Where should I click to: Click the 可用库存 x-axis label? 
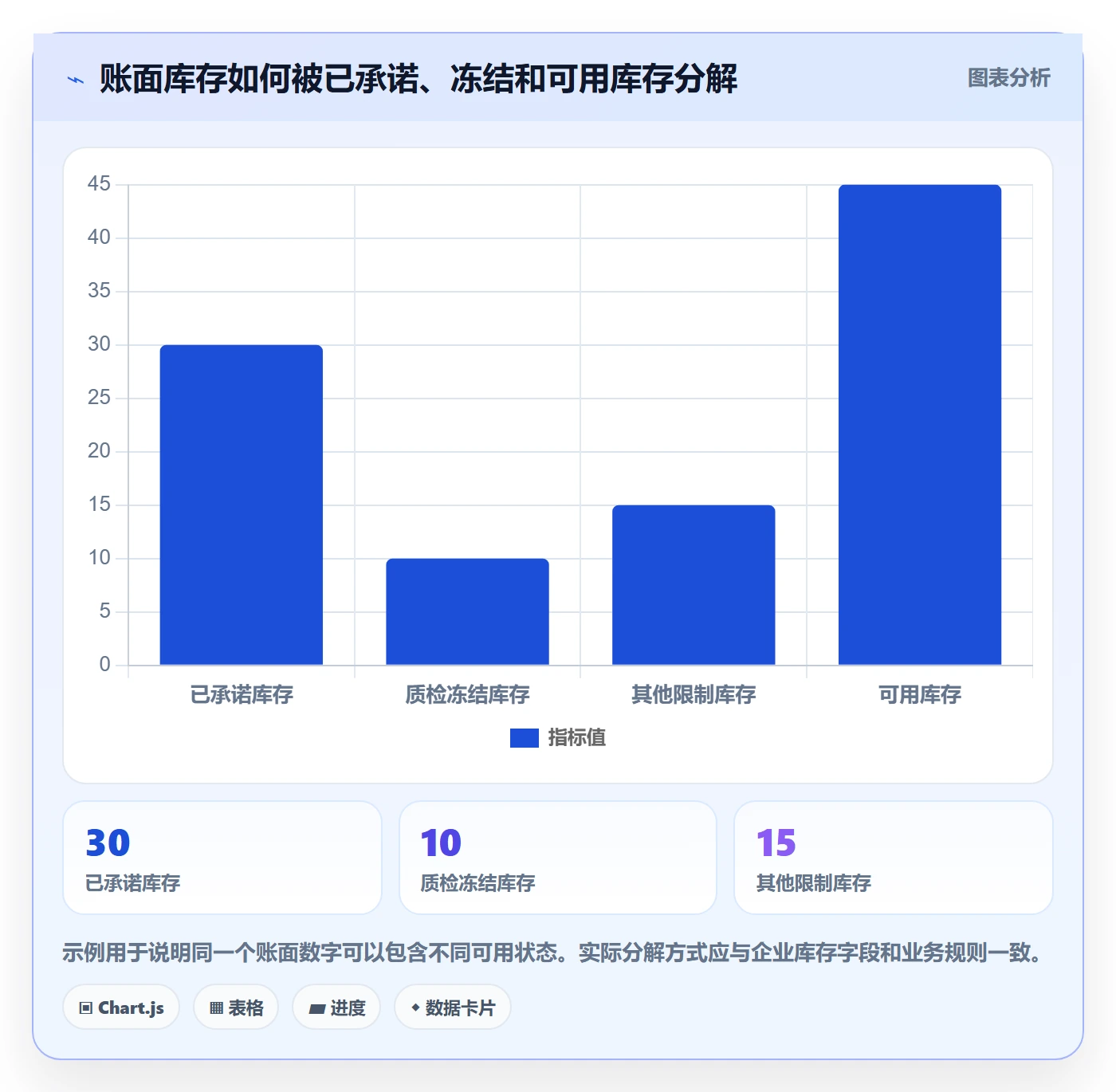tap(920, 695)
